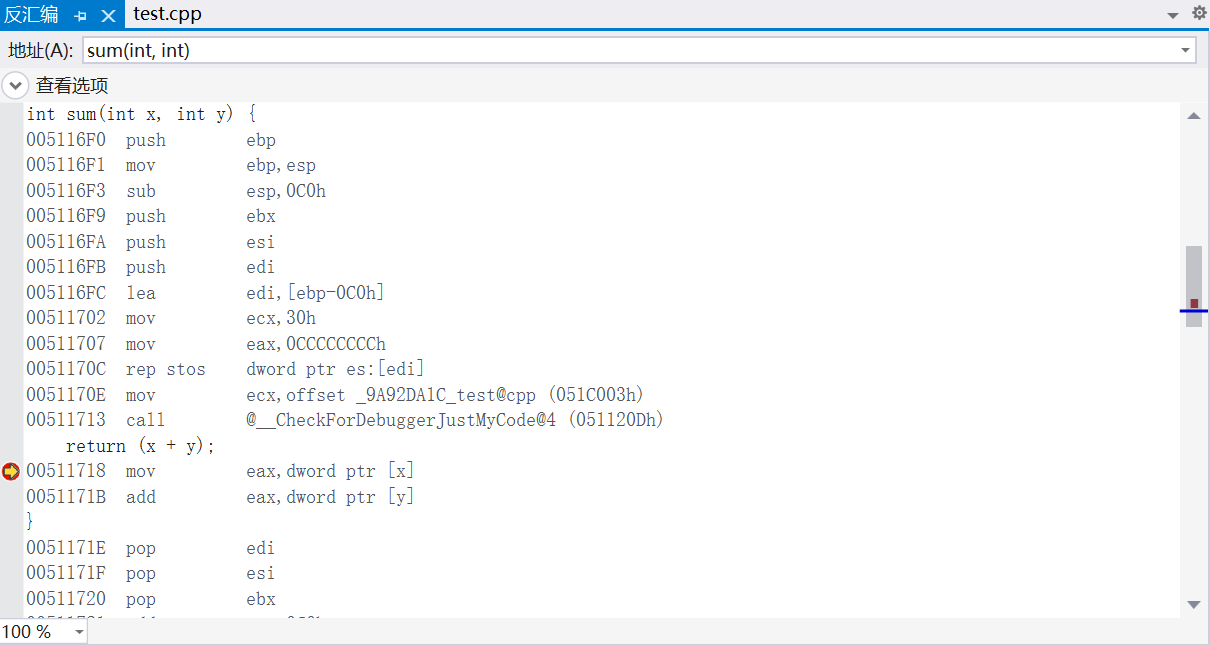Open the 100 % zoom dropdown

pyautogui.click(x=79, y=632)
